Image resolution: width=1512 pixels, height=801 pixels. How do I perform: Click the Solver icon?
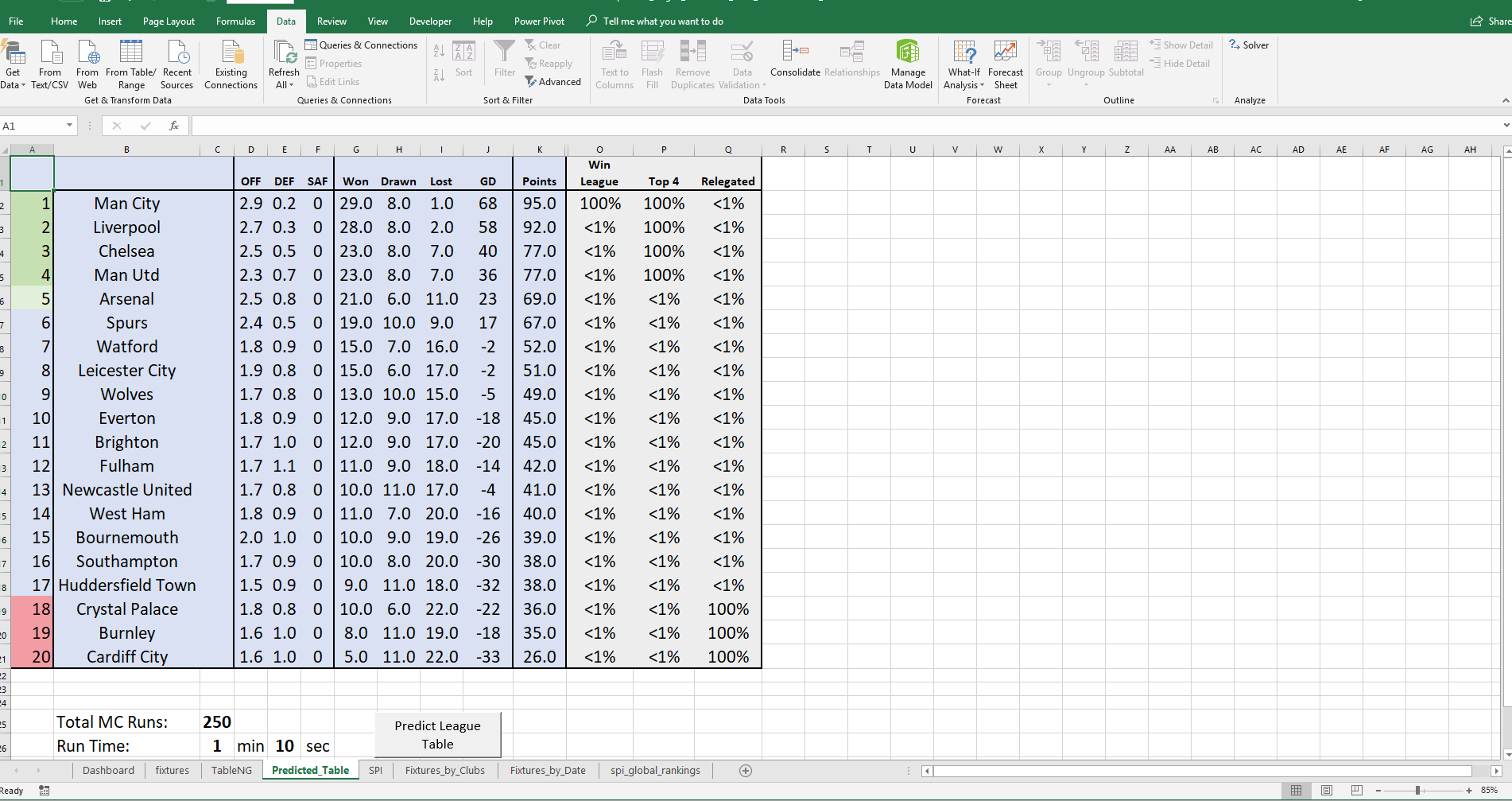1249,45
